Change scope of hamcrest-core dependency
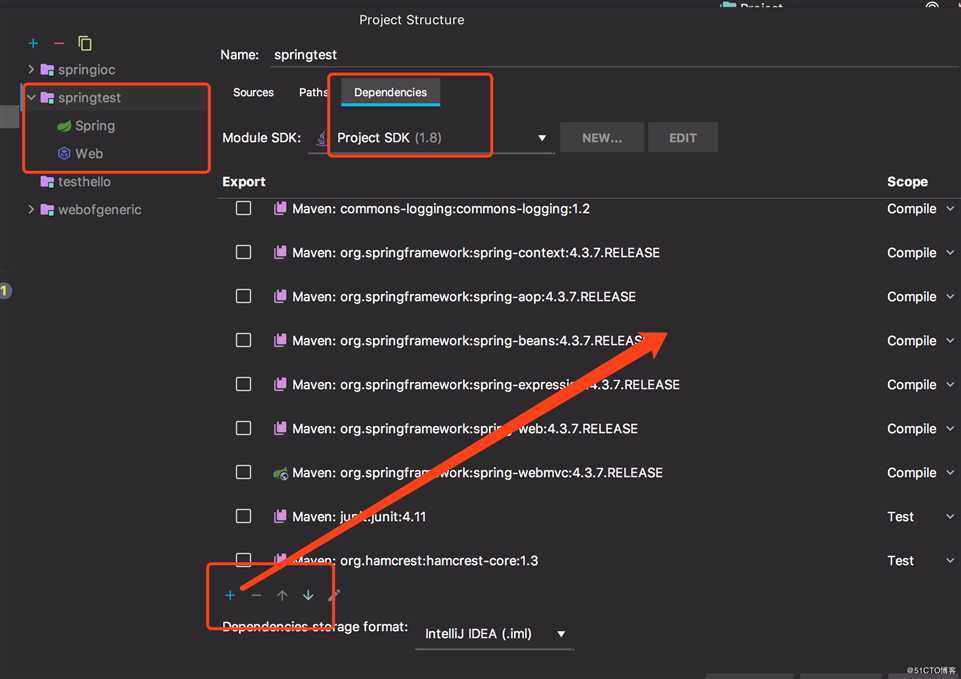 [920, 560]
